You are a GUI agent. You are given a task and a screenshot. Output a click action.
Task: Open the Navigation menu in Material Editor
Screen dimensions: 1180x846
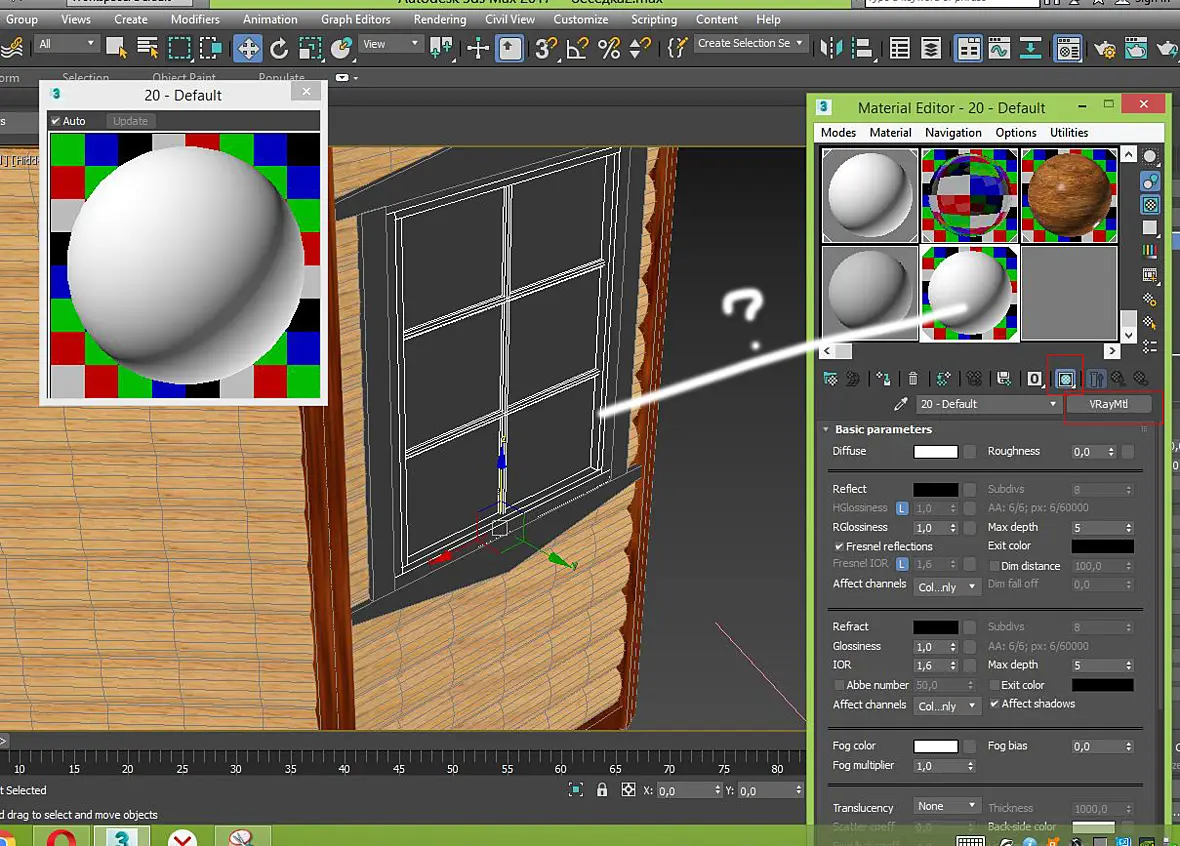[x=953, y=132]
